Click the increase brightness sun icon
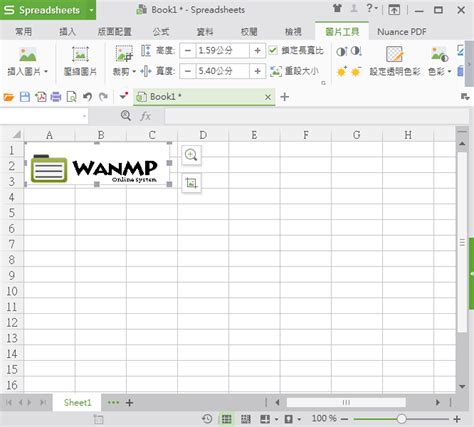Viewport: 474px width, 427px height. [342, 71]
